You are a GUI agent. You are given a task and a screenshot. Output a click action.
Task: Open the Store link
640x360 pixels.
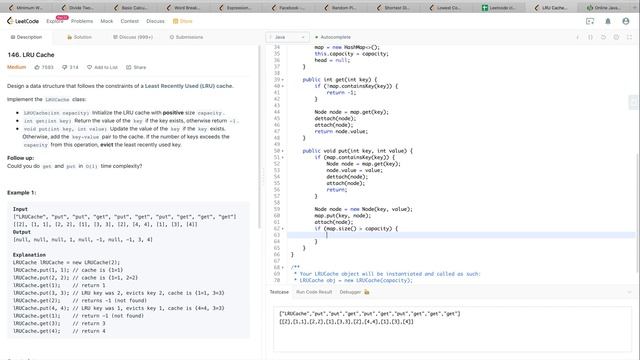click(182, 21)
